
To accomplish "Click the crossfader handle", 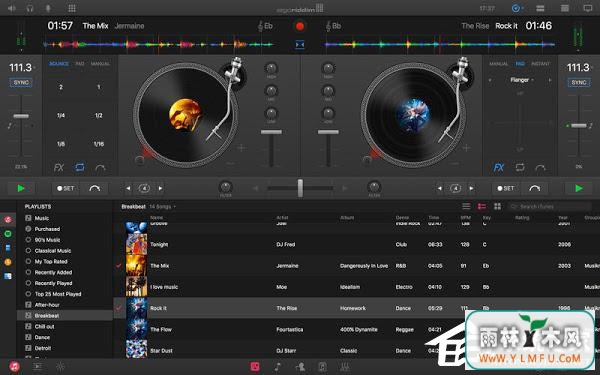I will point(300,188).
